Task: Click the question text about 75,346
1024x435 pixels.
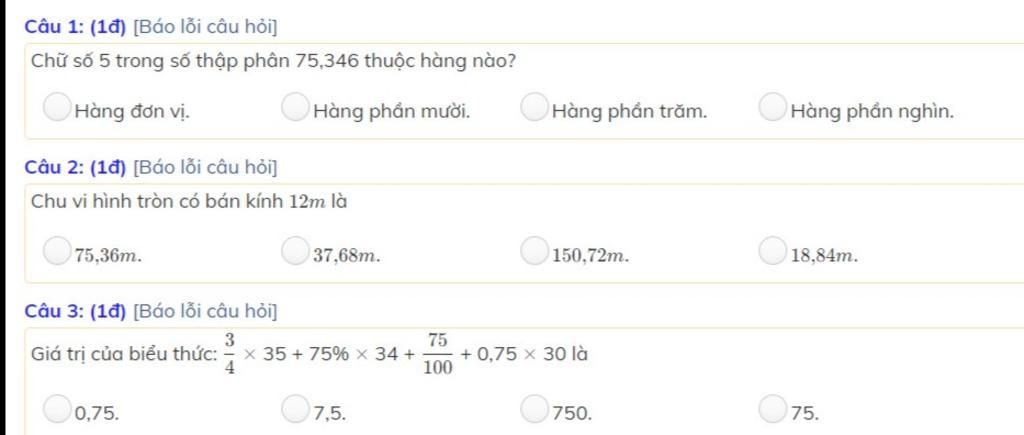Action: pos(274,61)
